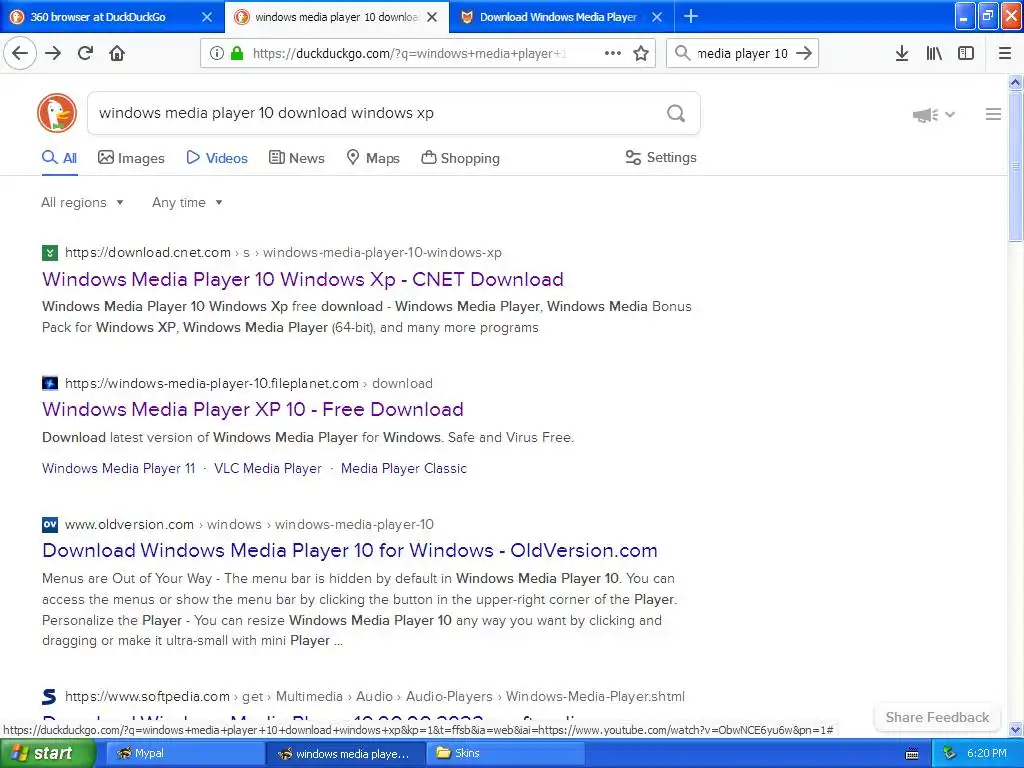Viewport: 1024px width, 768px height.
Task: Open the Library bookmarks and history icon
Action: pos(934,53)
